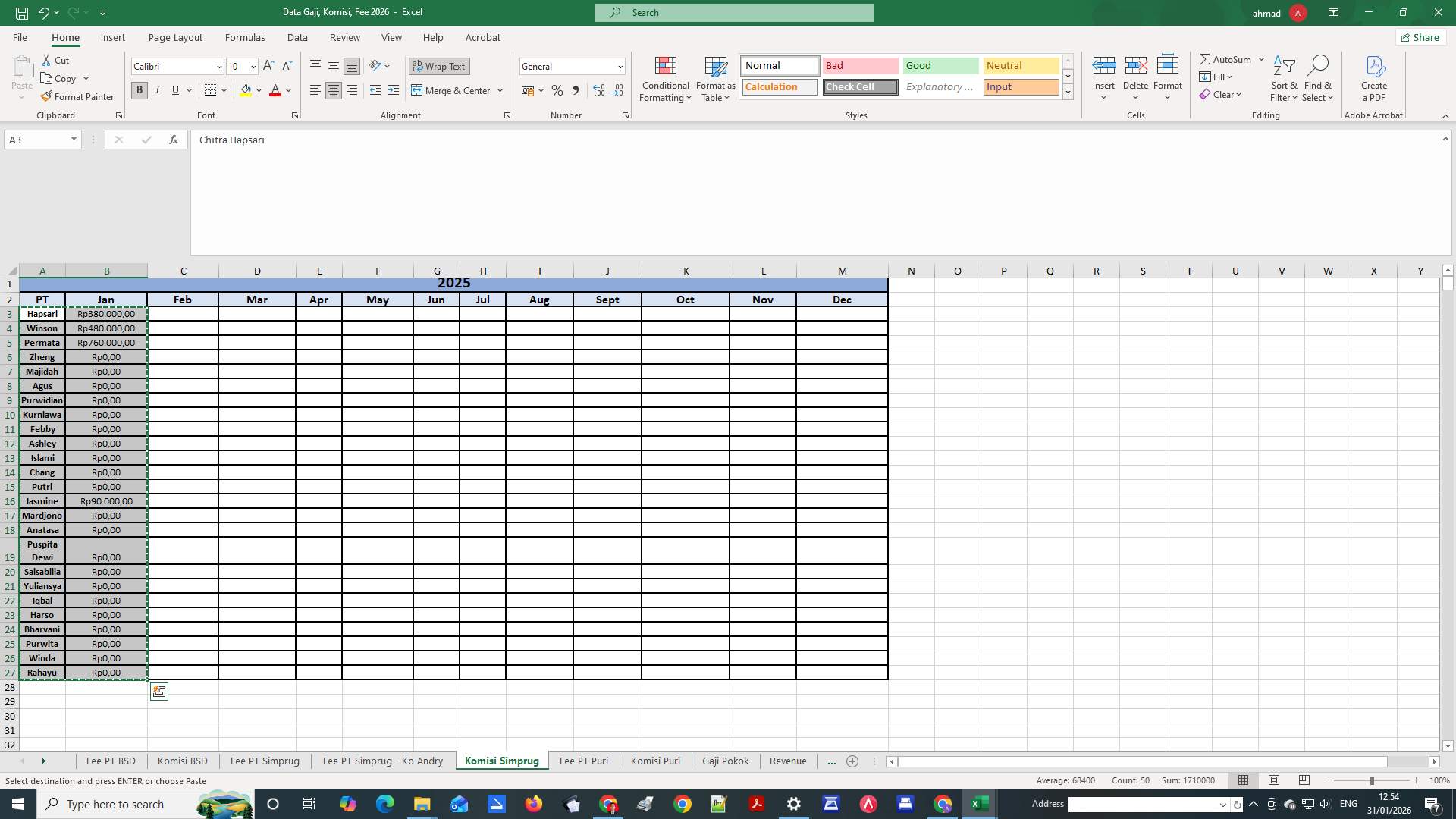Click the Share button
Image resolution: width=1456 pixels, height=819 pixels.
(1420, 37)
